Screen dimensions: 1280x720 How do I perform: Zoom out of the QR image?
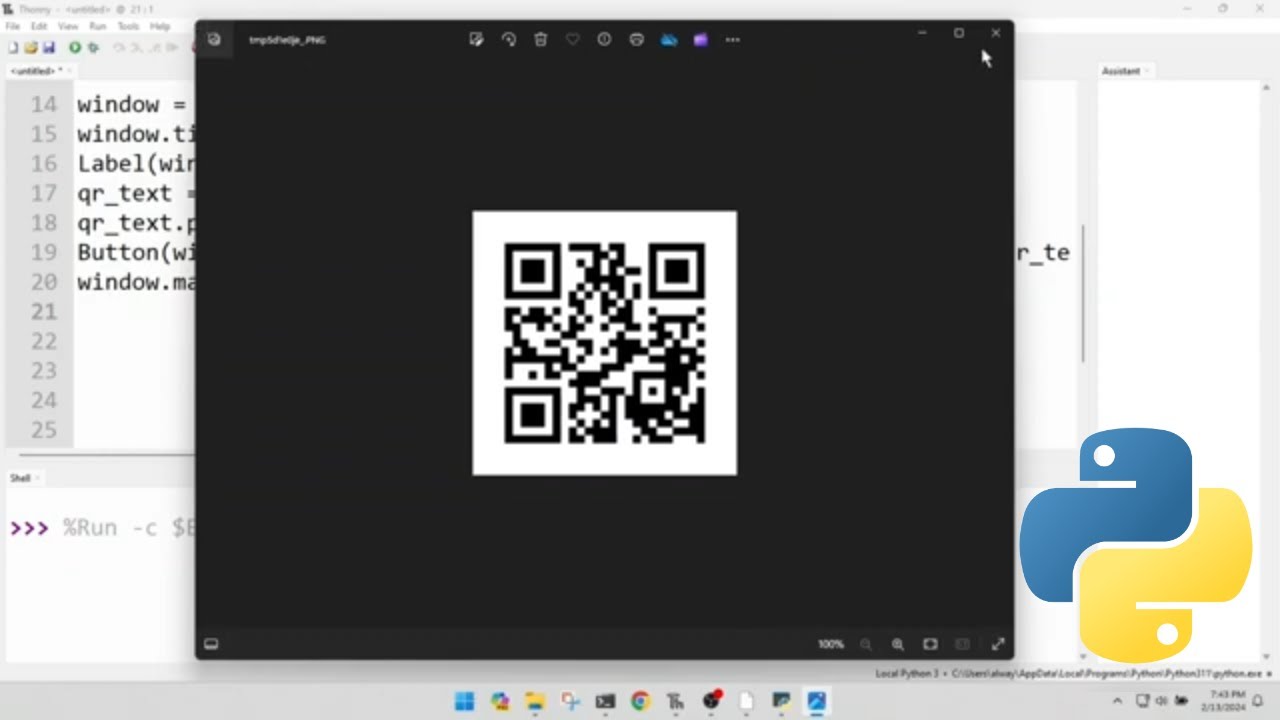[x=866, y=644]
